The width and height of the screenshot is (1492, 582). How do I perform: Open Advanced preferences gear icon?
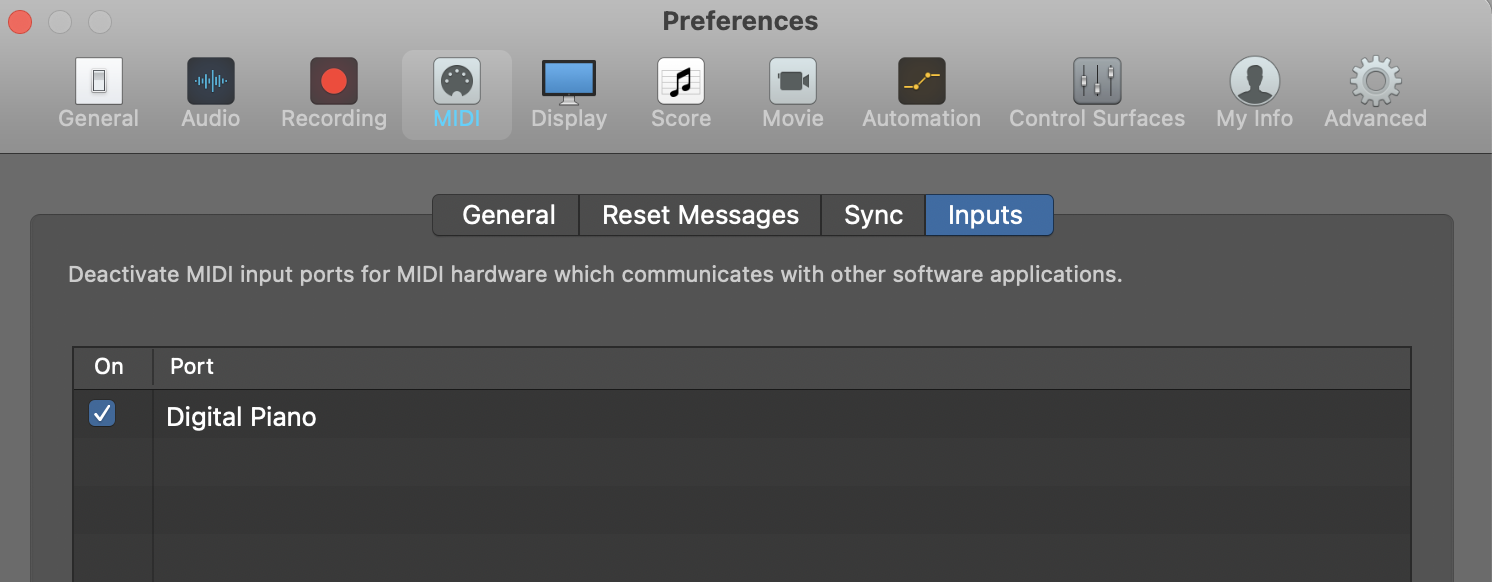click(x=1375, y=81)
